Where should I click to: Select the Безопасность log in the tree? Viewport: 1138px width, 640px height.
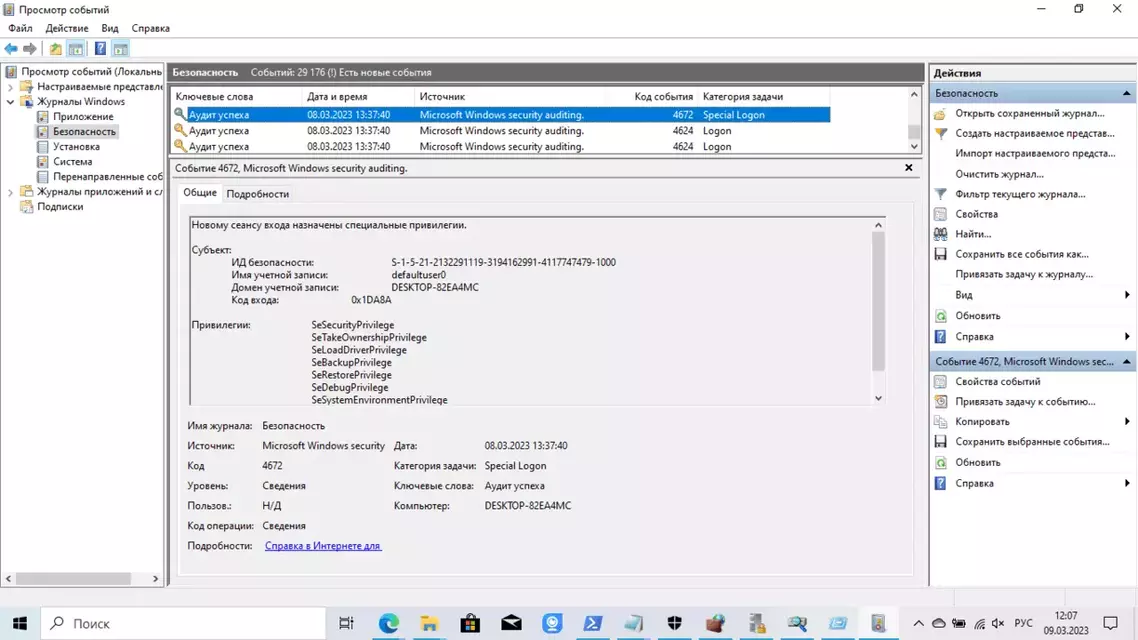click(x=84, y=131)
